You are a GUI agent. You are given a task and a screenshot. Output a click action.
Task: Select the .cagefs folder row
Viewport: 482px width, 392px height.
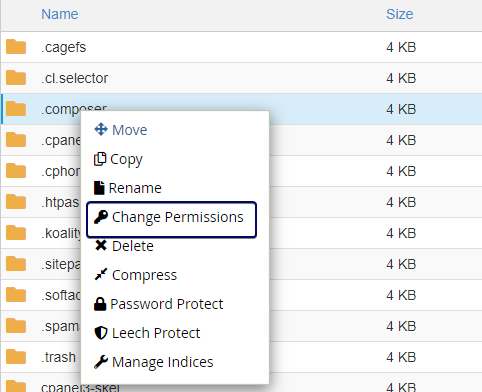coord(241,47)
